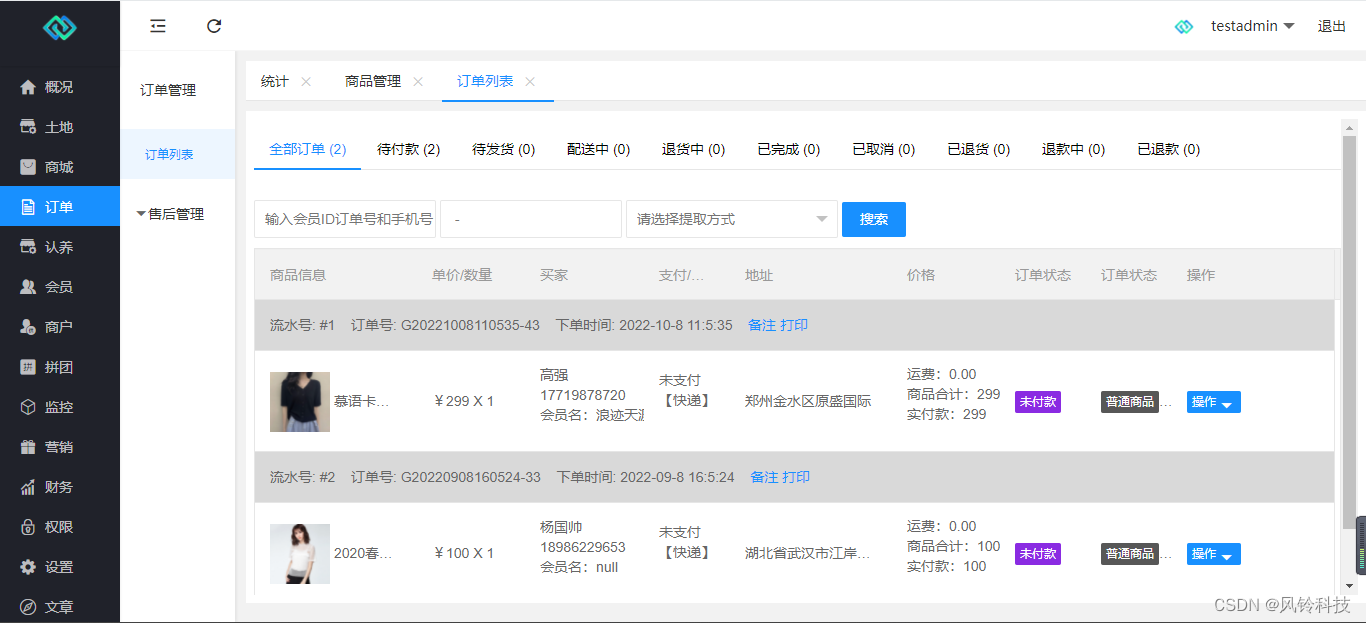The image size is (1366, 623).
Task: Select the 退货中 (0) filter tab
Action: (694, 149)
